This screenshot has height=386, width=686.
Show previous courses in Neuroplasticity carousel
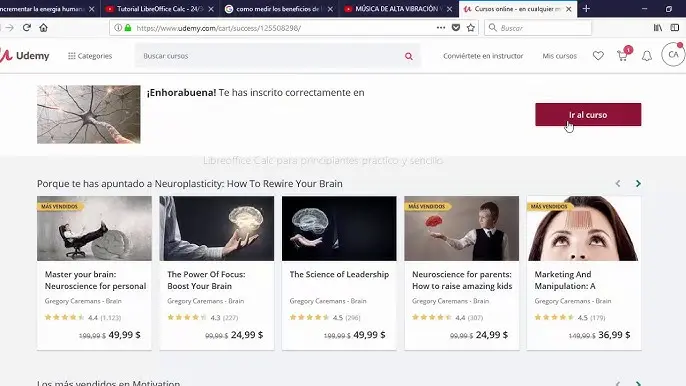click(618, 183)
